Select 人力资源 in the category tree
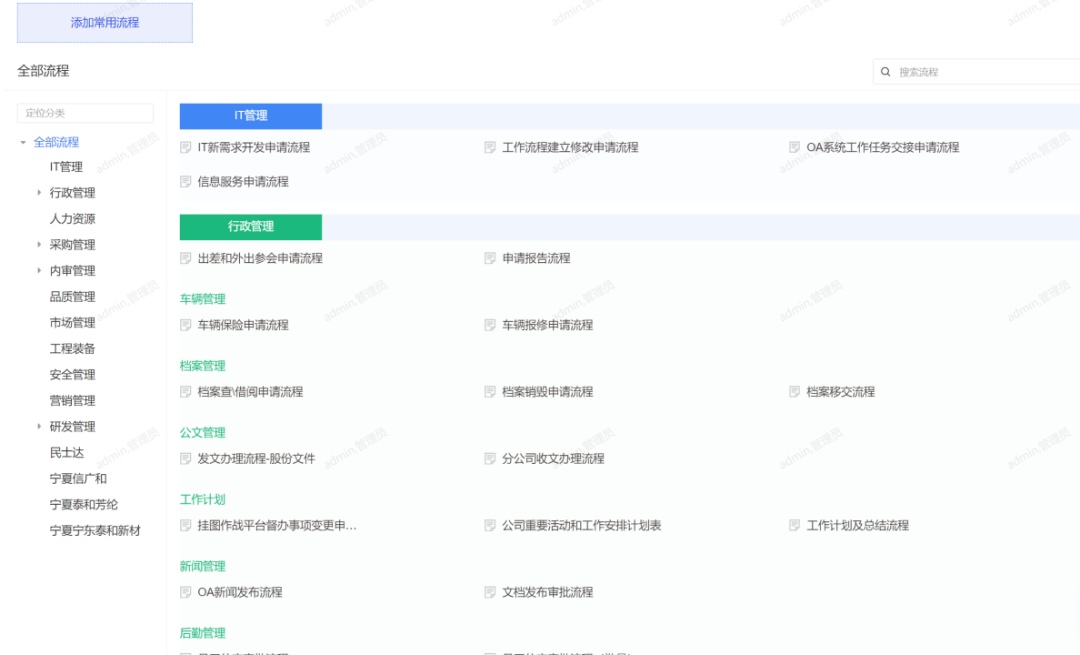Screen dimensions: 1080x655 [72, 219]
